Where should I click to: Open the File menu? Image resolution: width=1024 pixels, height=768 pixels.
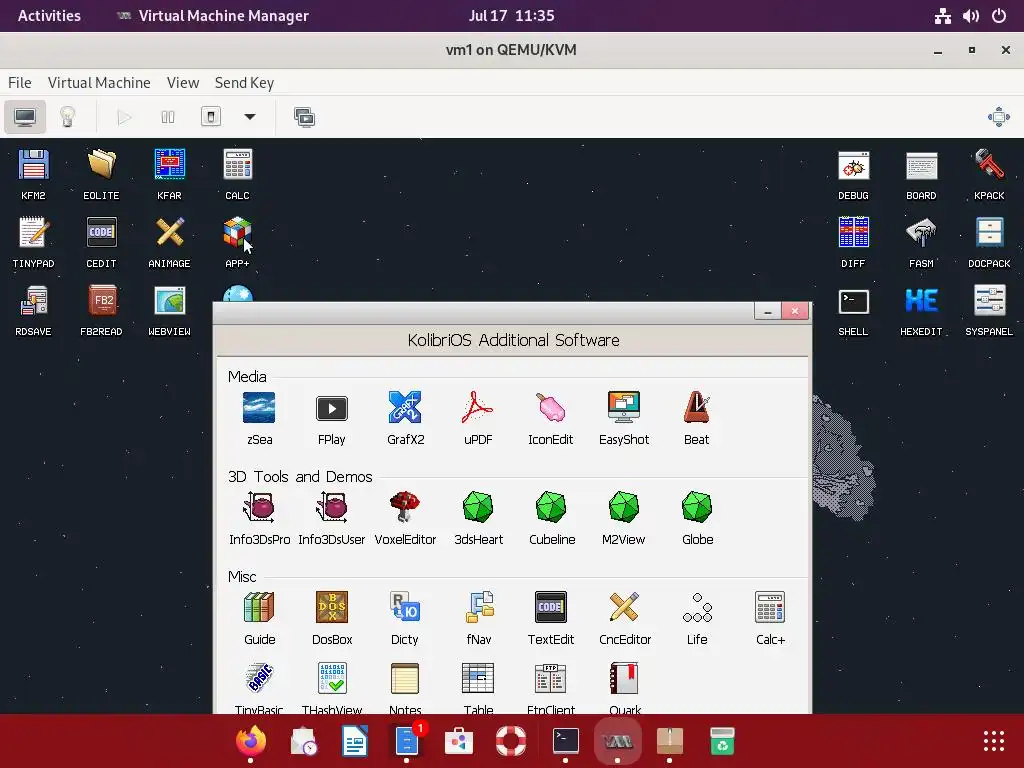coord(20,83)
